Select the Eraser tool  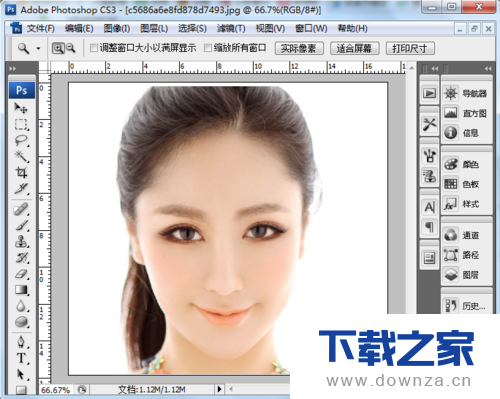pyautogui.click(x=21, y=274)
